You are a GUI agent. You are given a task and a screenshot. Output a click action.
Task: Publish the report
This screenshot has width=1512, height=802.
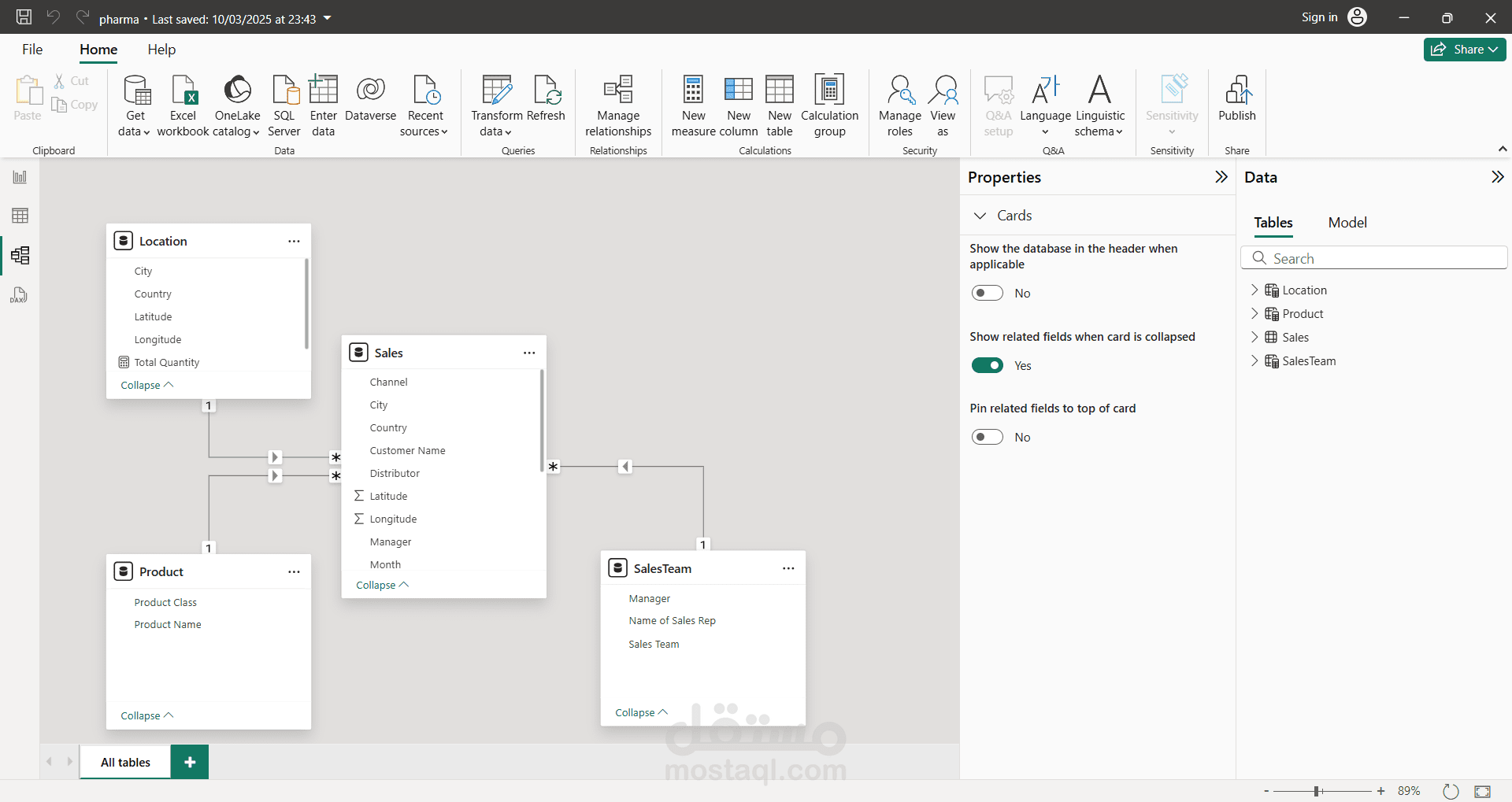pos(1237,99)
